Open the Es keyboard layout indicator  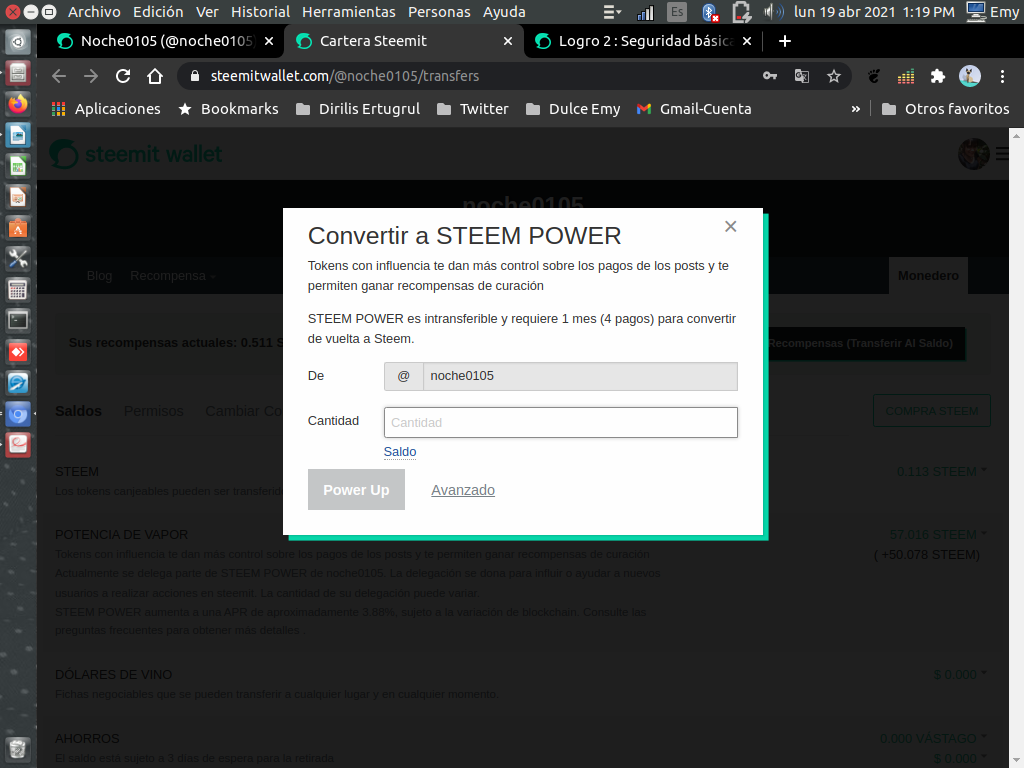coord(677,12)
